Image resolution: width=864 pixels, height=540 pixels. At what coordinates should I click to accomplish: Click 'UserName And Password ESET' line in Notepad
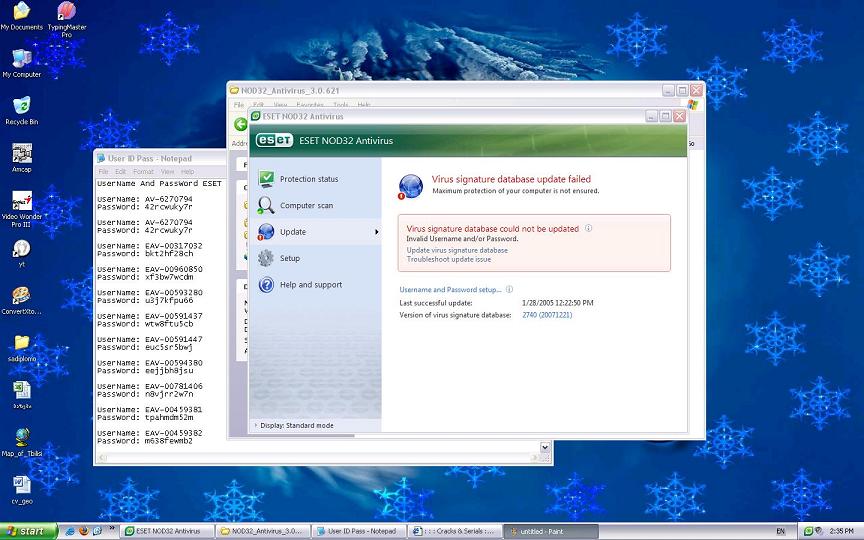tap(159, 183)
